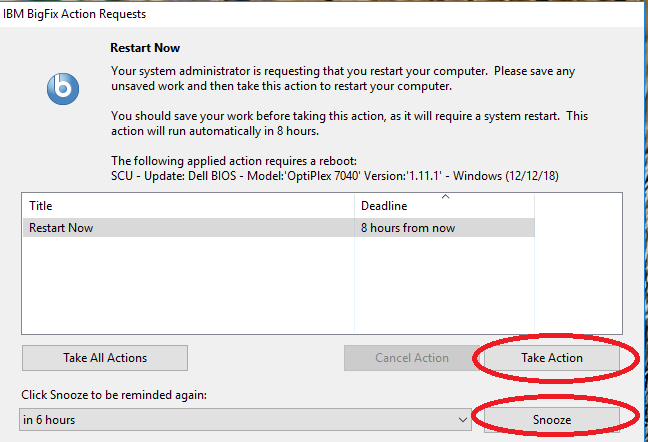Click the sort arrow above Deadline column
The image size is (648, 442).
[445, 197]
